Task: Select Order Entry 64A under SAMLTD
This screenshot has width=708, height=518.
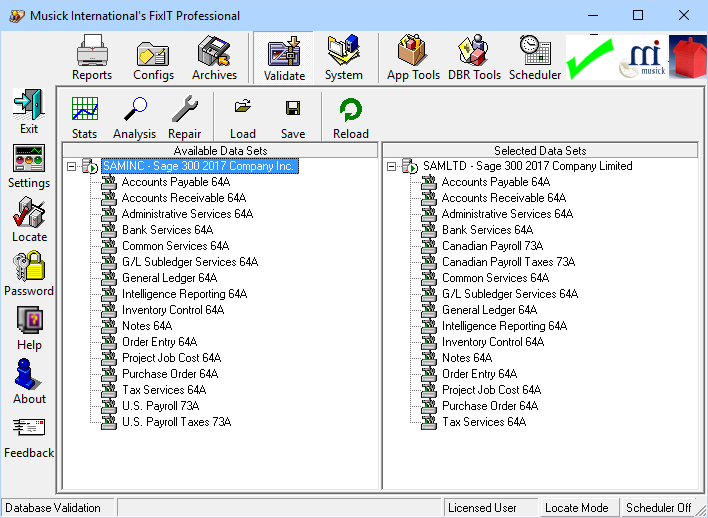Action: pos(480,374)
